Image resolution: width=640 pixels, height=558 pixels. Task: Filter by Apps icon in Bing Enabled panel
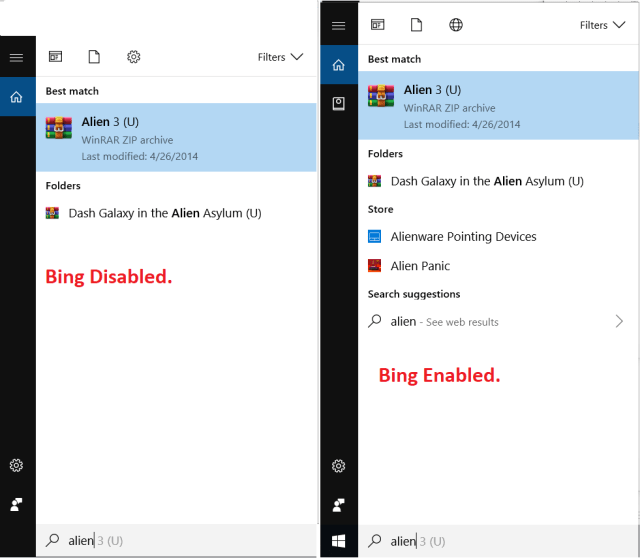pos(378,24)
